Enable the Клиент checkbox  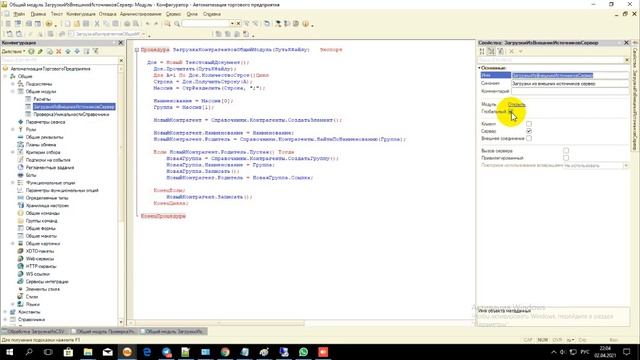(529, 124)
